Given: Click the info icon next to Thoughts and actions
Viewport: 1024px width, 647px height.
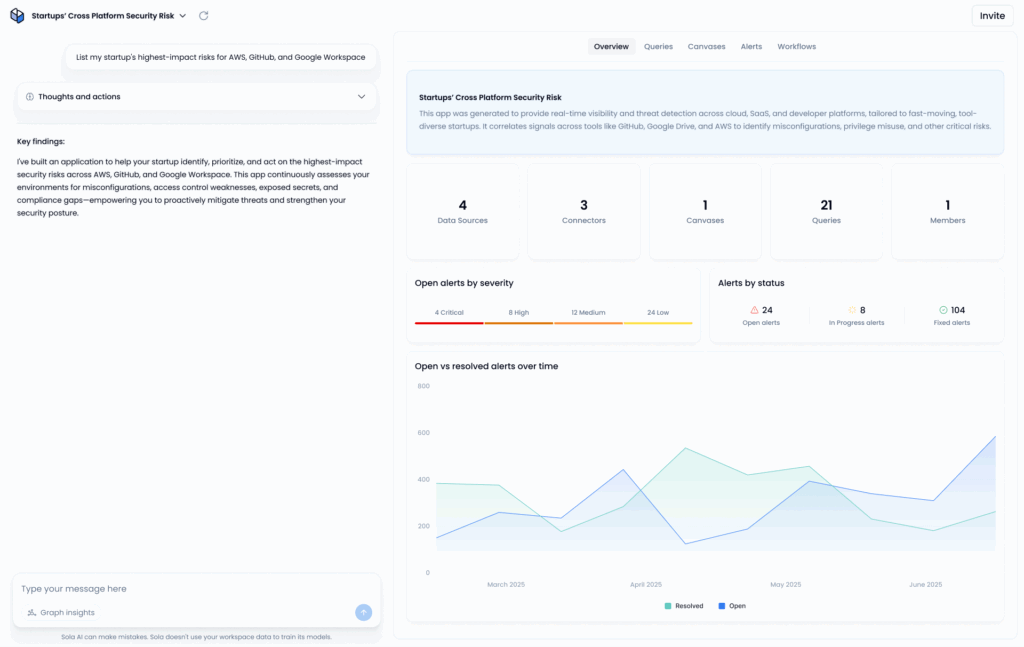Looking at the screenshot, I should pyautogui.click(x=28, y=96).
